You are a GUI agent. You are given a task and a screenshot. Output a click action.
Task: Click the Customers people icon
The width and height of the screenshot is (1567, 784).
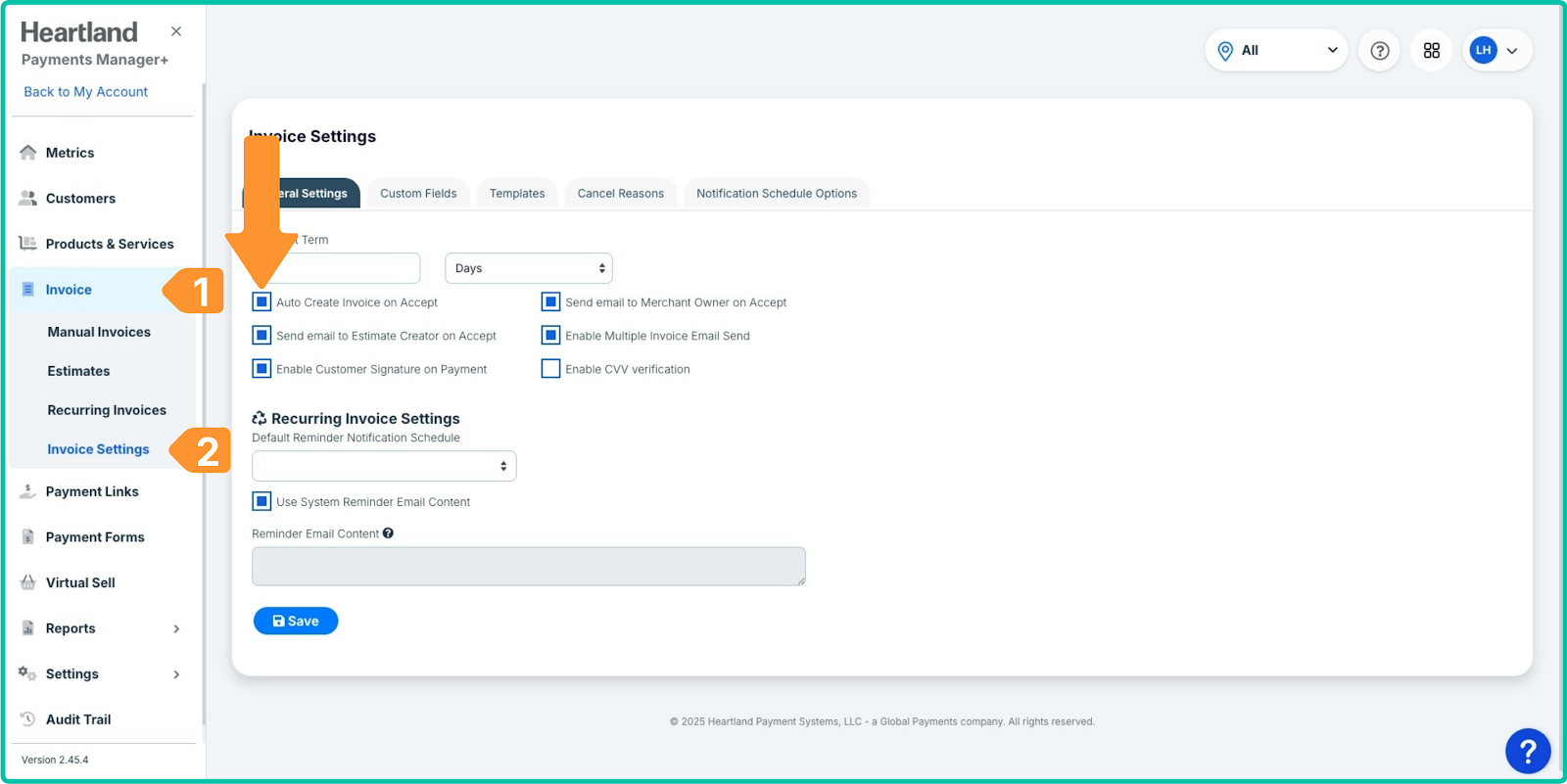[28, 198]
